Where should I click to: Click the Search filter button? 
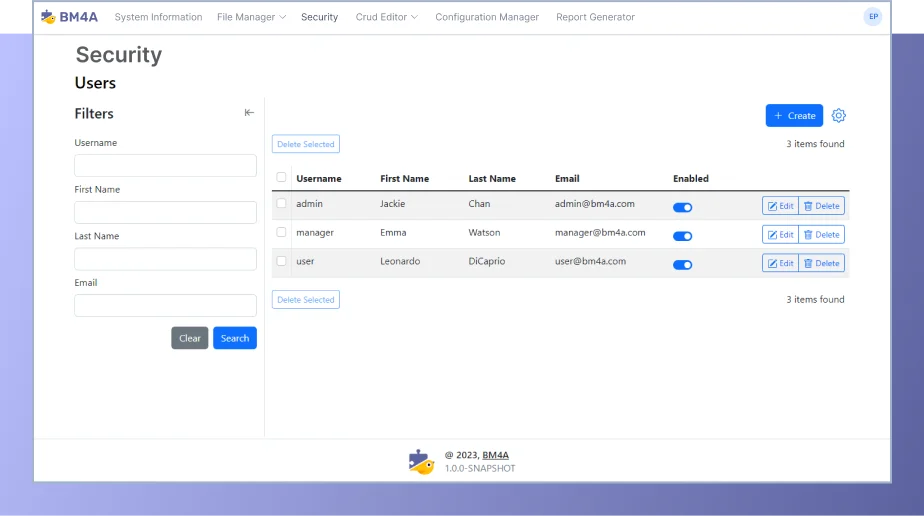tap(235, 338)
